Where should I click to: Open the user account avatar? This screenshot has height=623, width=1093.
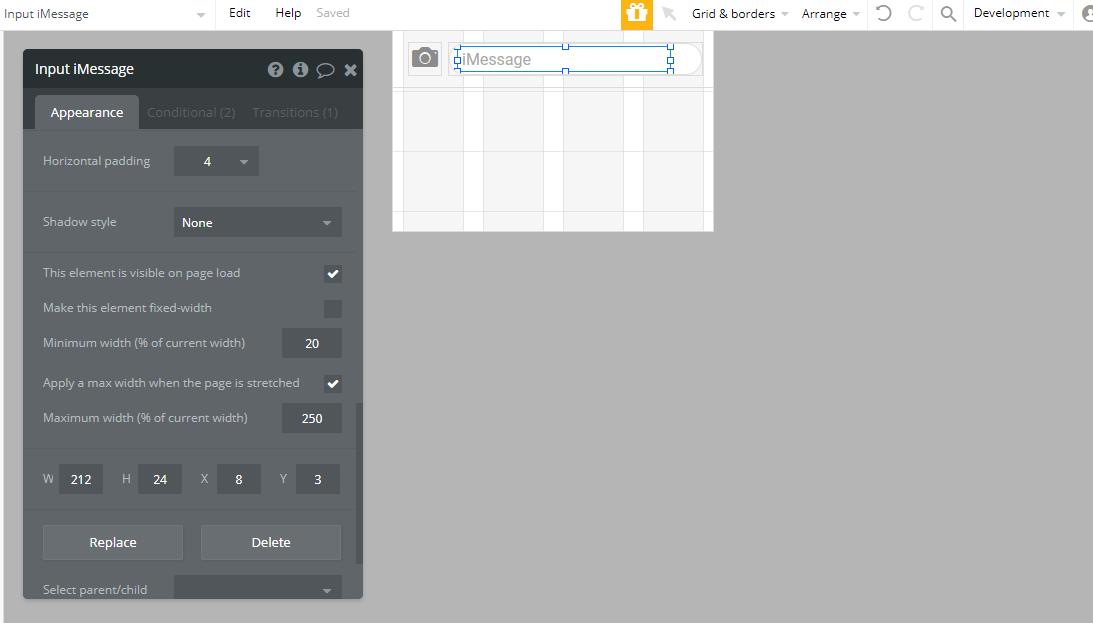(1087, 13)
